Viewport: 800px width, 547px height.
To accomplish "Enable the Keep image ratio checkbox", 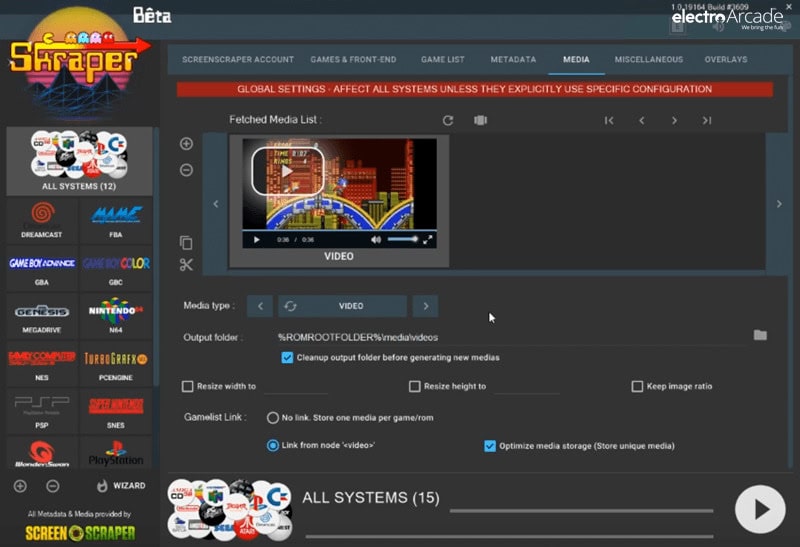I will point(637,386).
